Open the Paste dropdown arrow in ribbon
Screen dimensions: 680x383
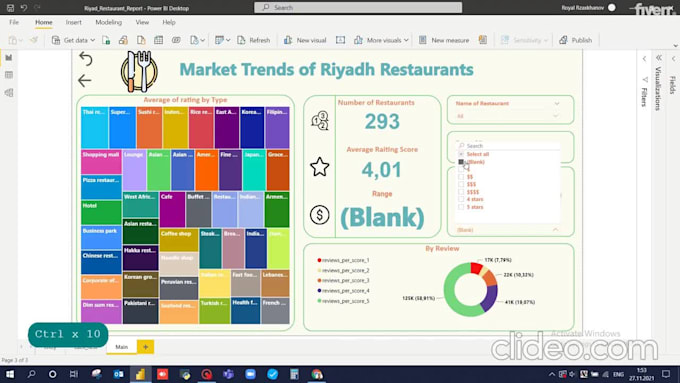click(20, 40)
